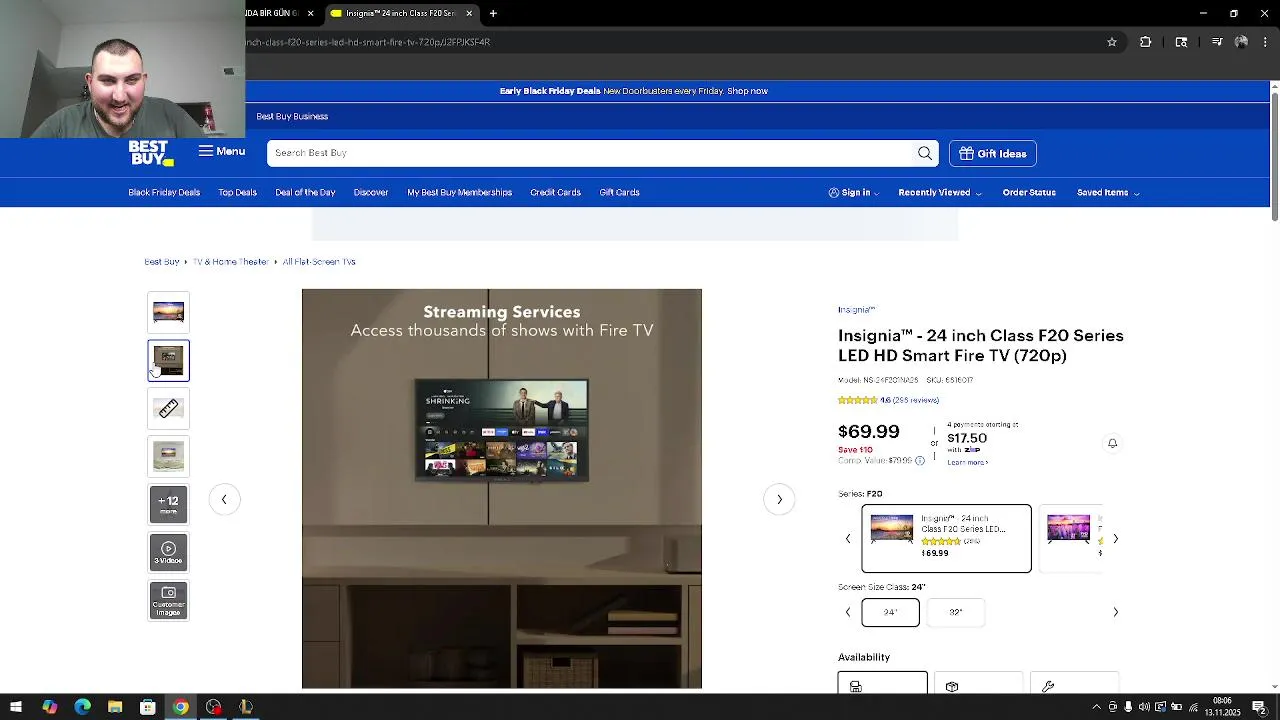Open Chrome from taskbar
This screenshot has height=720, width=1280.
(x=180, y=707)
